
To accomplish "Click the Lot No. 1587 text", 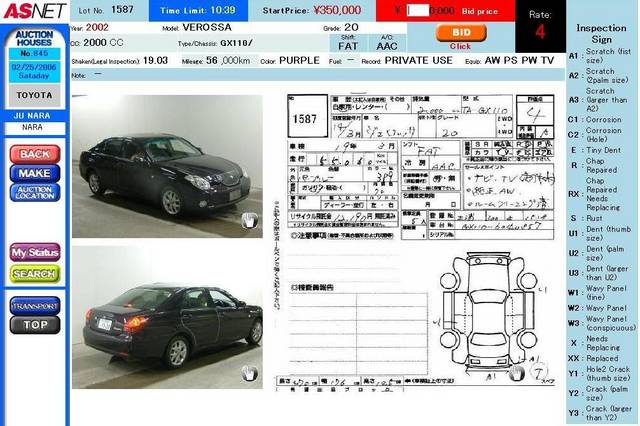I will click(x=106, y=10).
